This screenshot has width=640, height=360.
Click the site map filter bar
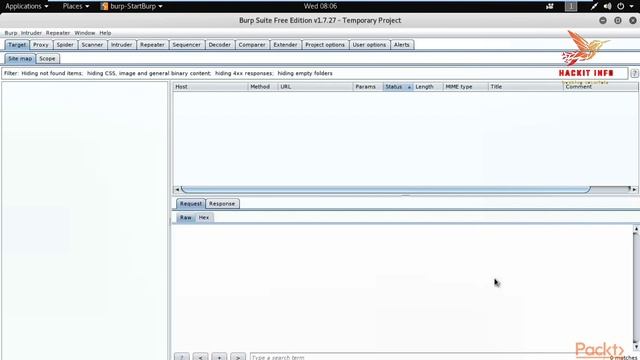click(x=314, y=73)
